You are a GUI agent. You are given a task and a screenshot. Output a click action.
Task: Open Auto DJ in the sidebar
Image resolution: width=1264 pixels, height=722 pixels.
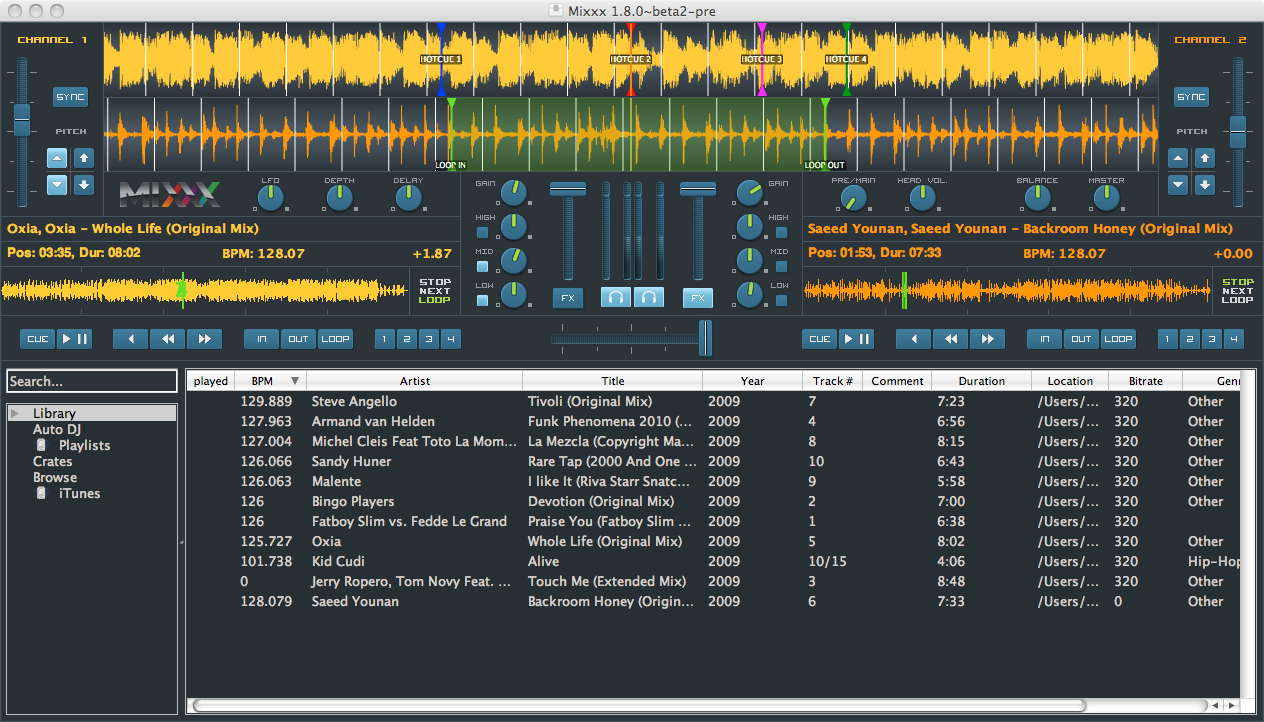point(57,429)
